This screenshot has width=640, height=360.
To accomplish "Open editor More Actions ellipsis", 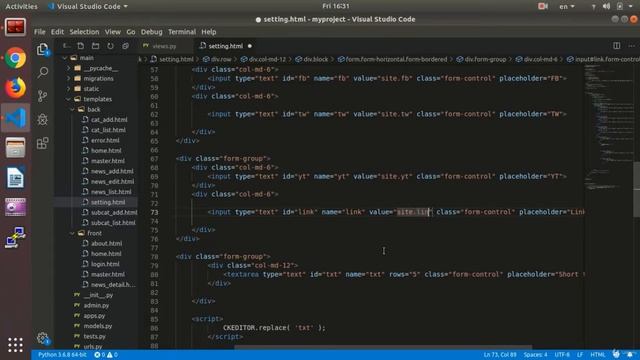I will 631,46.
